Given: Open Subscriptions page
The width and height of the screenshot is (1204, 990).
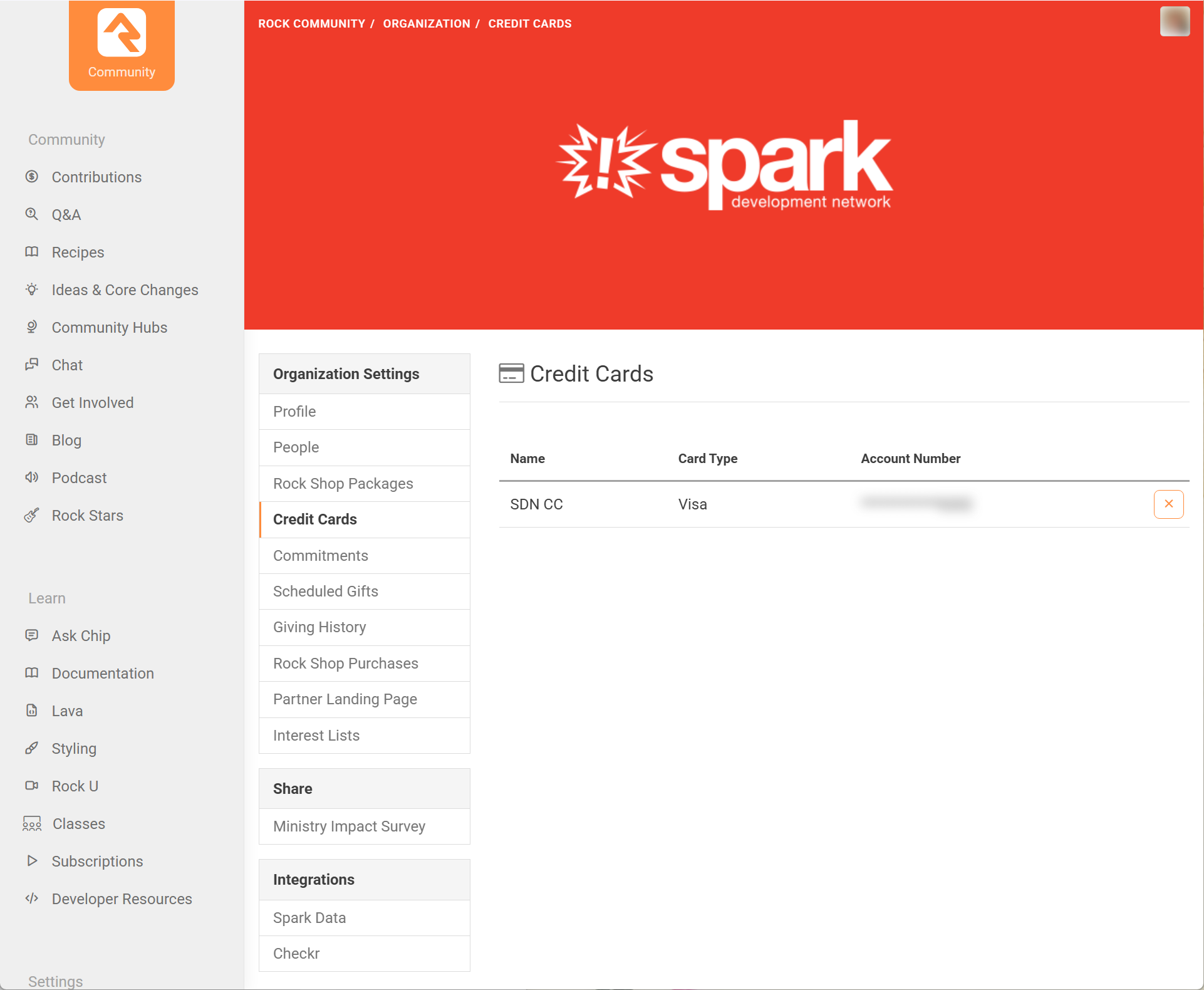Looking at the screenshot, I should coord(97,862).
